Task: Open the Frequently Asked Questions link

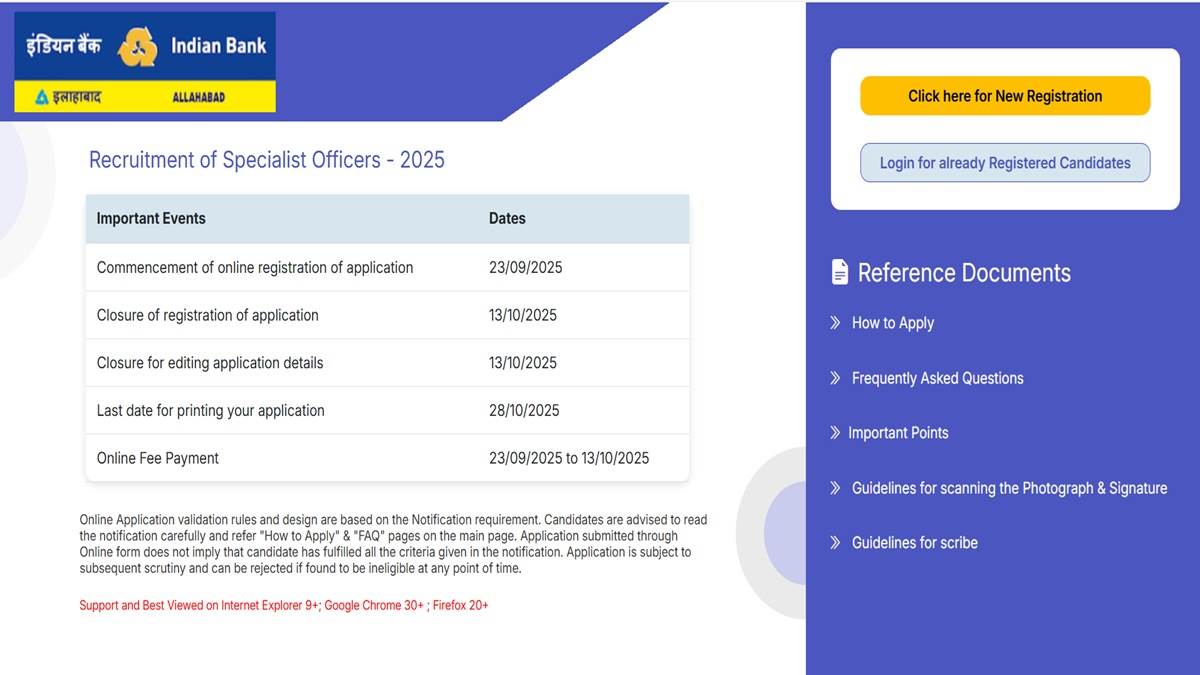Action: 938,378
